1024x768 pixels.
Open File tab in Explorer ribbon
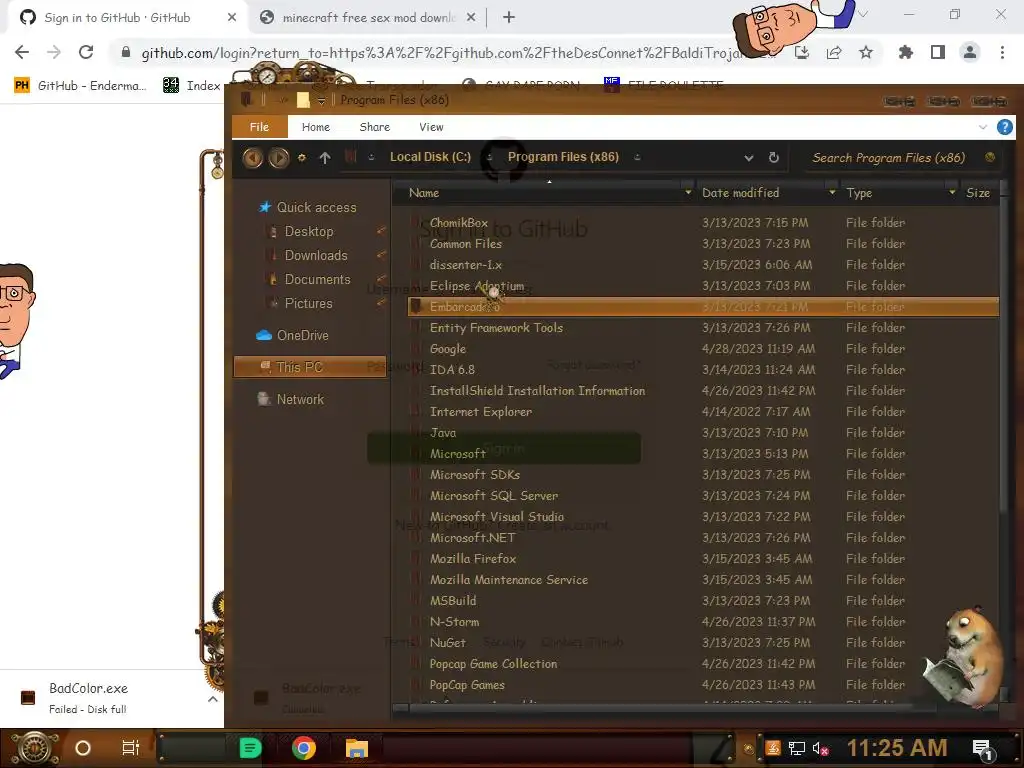(259, 127)
